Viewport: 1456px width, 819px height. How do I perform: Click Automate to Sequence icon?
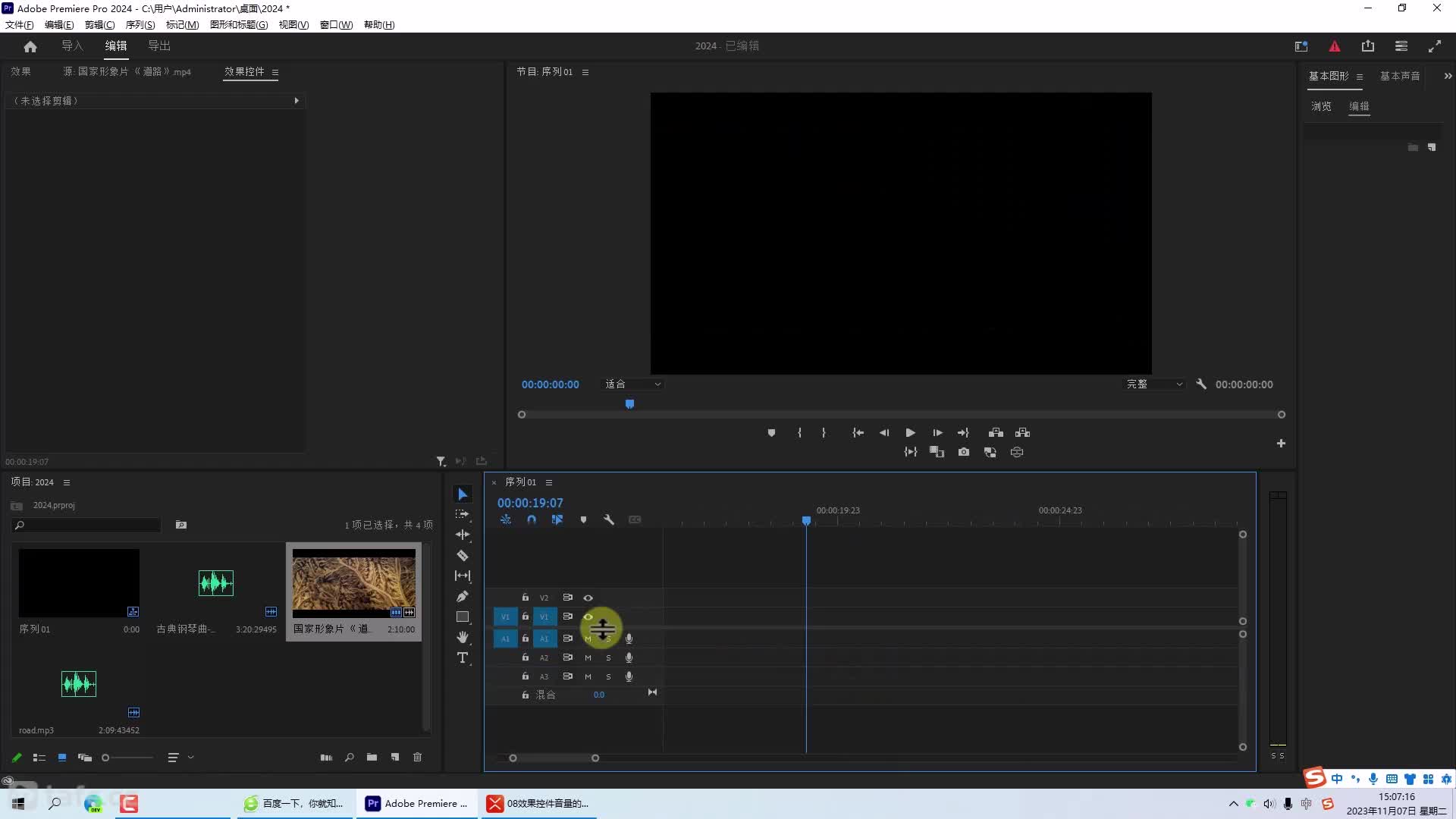coord(326,757)
